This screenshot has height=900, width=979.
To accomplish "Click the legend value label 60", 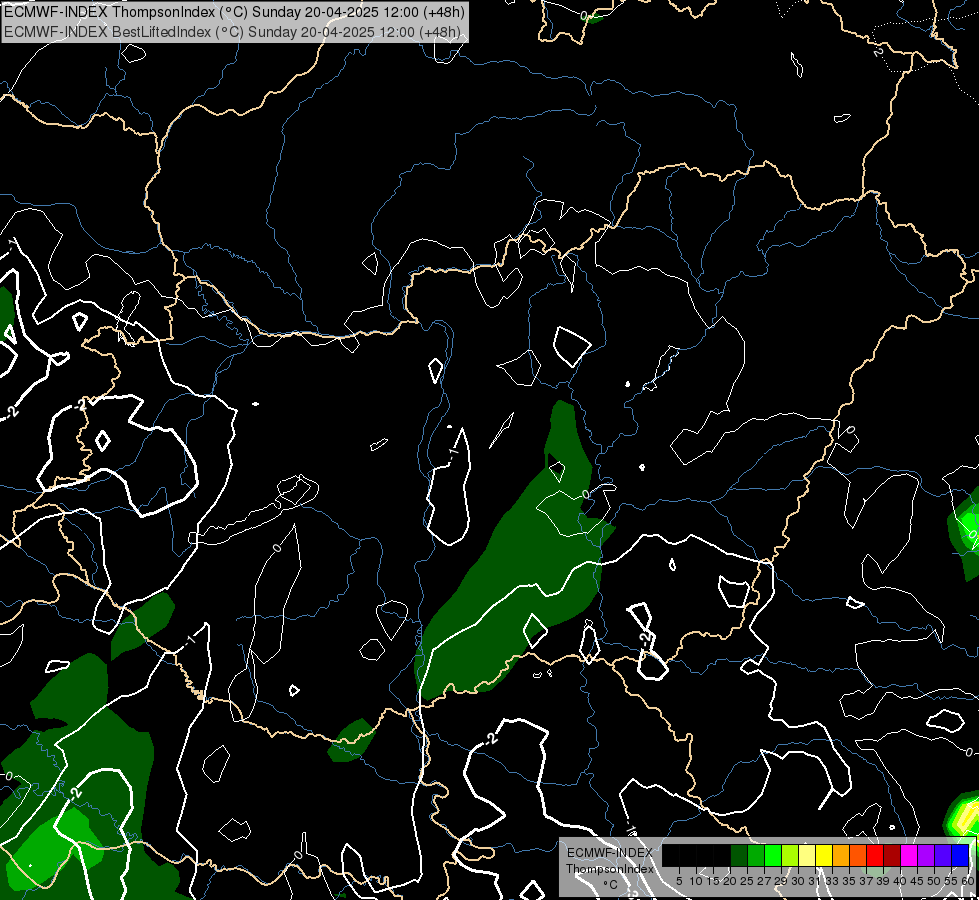I will pyautogui.click(x=968, y=881).
